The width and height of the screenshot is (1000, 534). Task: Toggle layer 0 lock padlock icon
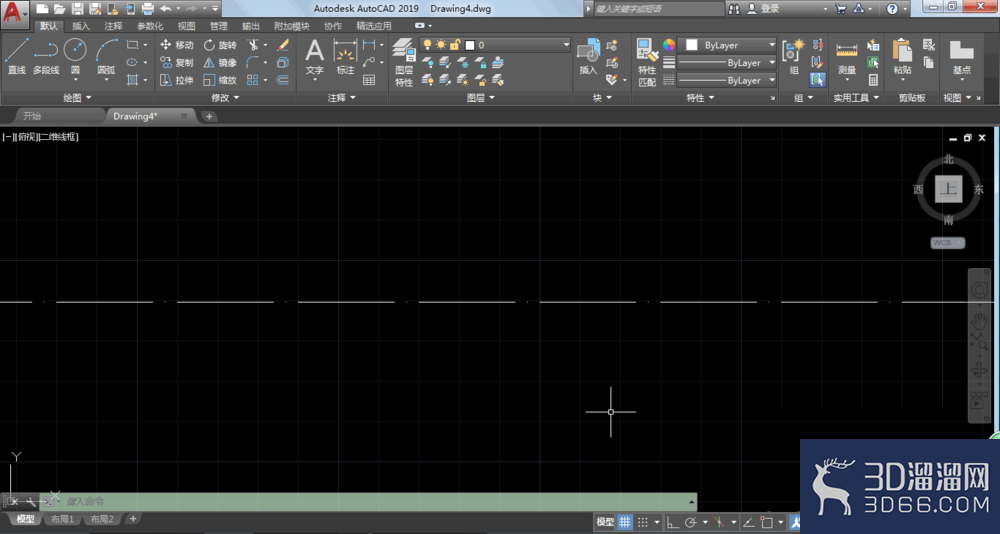455,45
